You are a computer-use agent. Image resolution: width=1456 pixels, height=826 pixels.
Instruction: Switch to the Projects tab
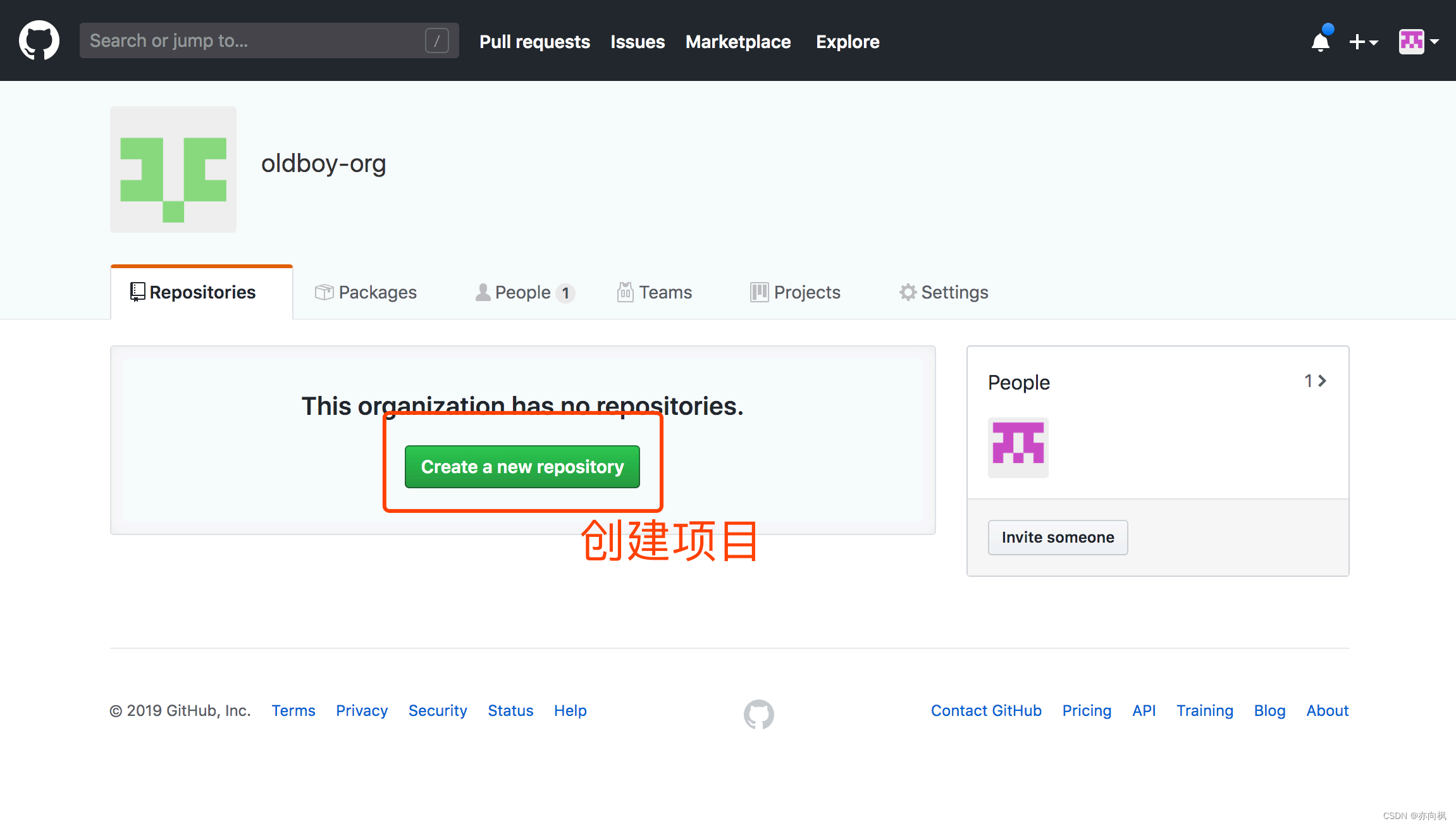click(795, 292)
